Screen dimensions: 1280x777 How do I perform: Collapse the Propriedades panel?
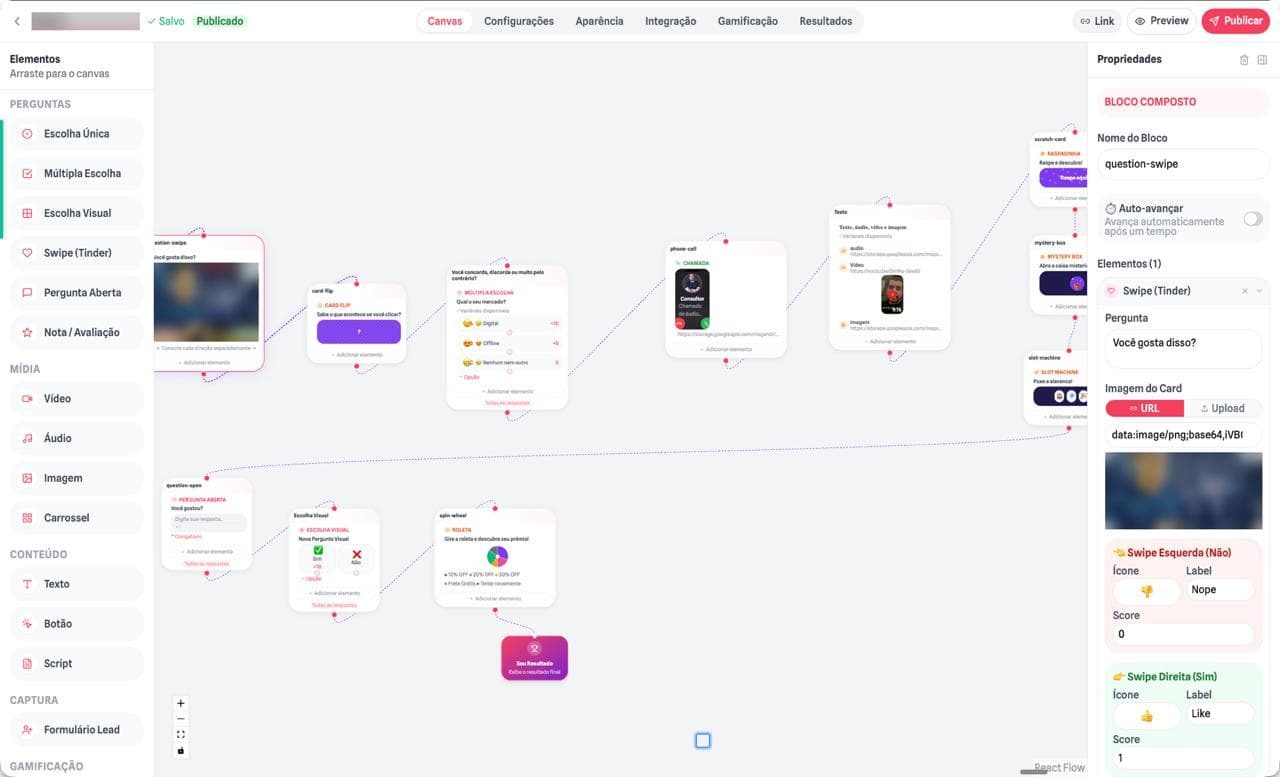point(1262,59)
